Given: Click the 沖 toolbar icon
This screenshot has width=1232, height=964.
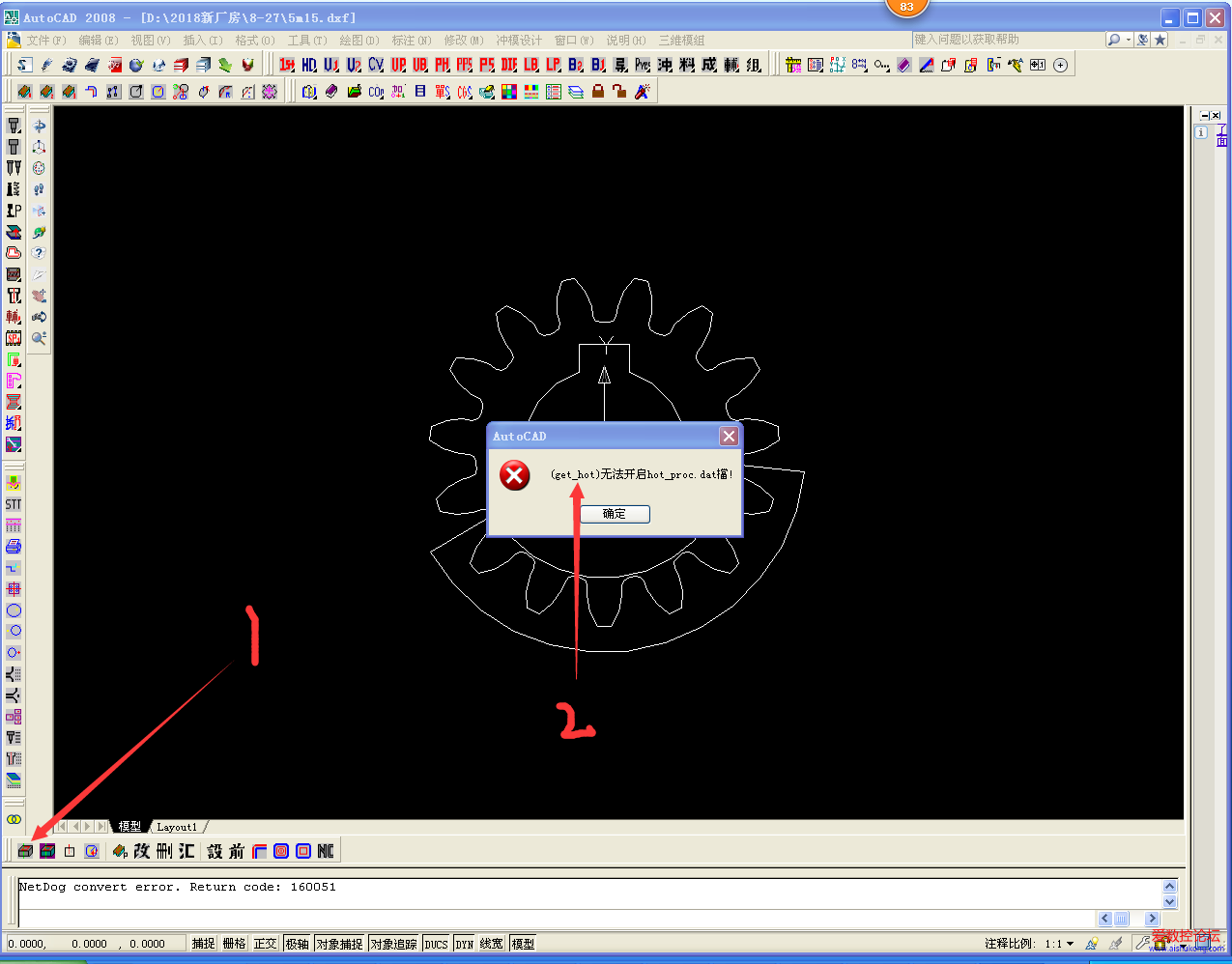Looking at the screenshot, I should pos(665,65).
